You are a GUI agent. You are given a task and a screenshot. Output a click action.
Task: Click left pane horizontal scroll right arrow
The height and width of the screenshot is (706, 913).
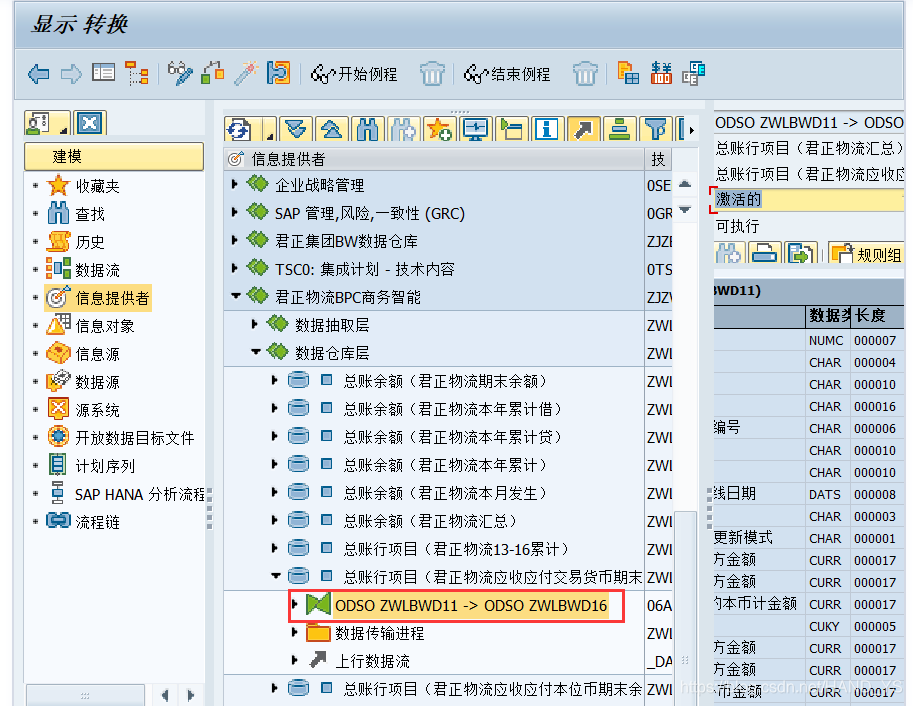pyautogui.click(x=190, y=694)
